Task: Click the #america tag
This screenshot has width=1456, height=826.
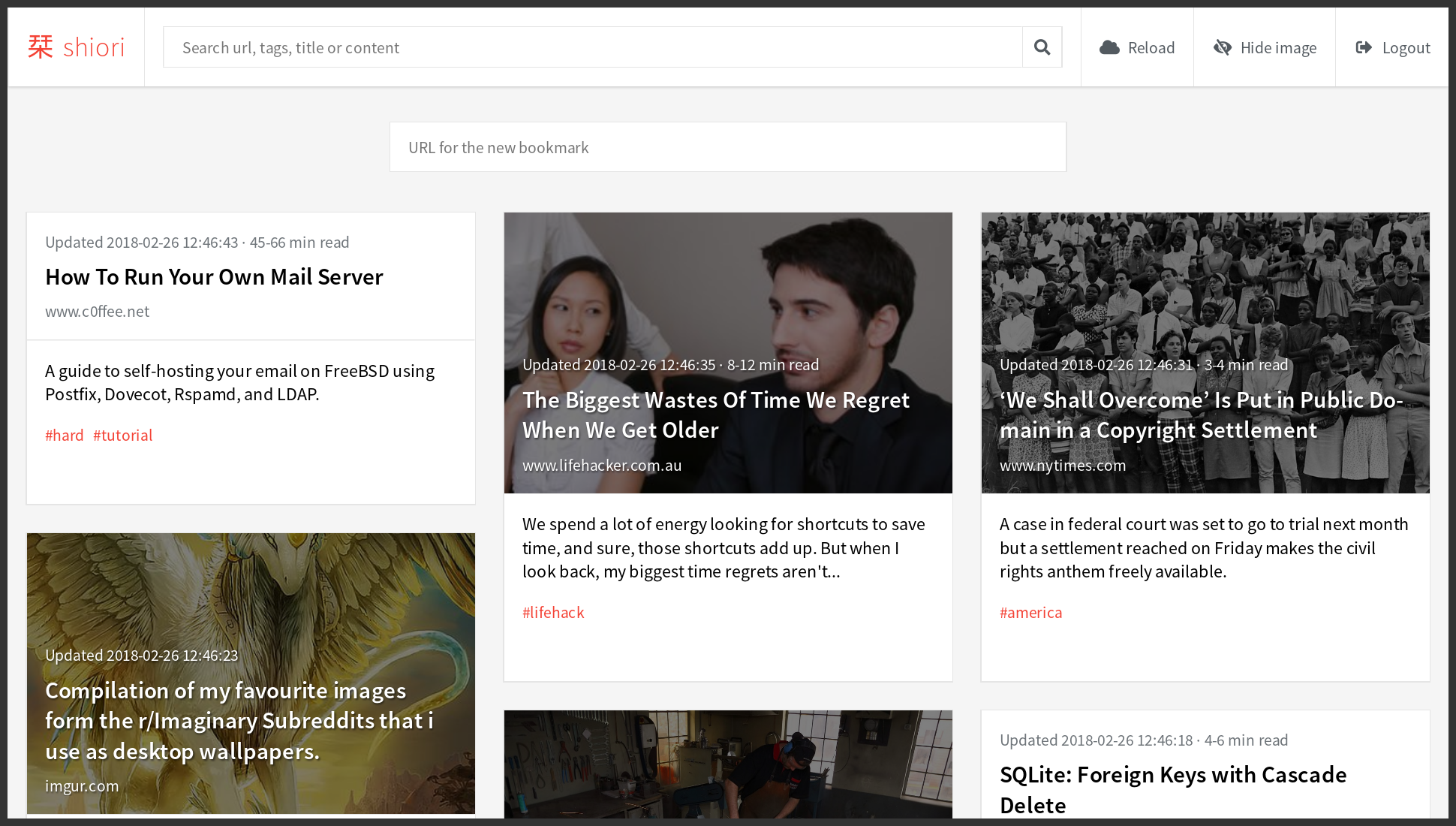Action: (x=1030, y=612)
